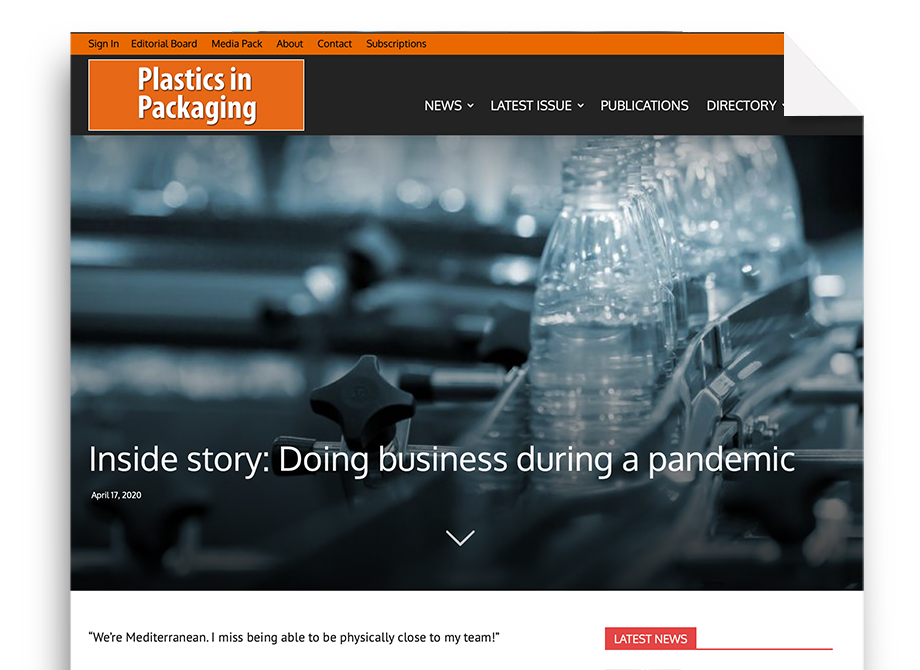
Task: Click the Plastics in Packaging logo
Action: pyautogui.click(x=196, y=95)
